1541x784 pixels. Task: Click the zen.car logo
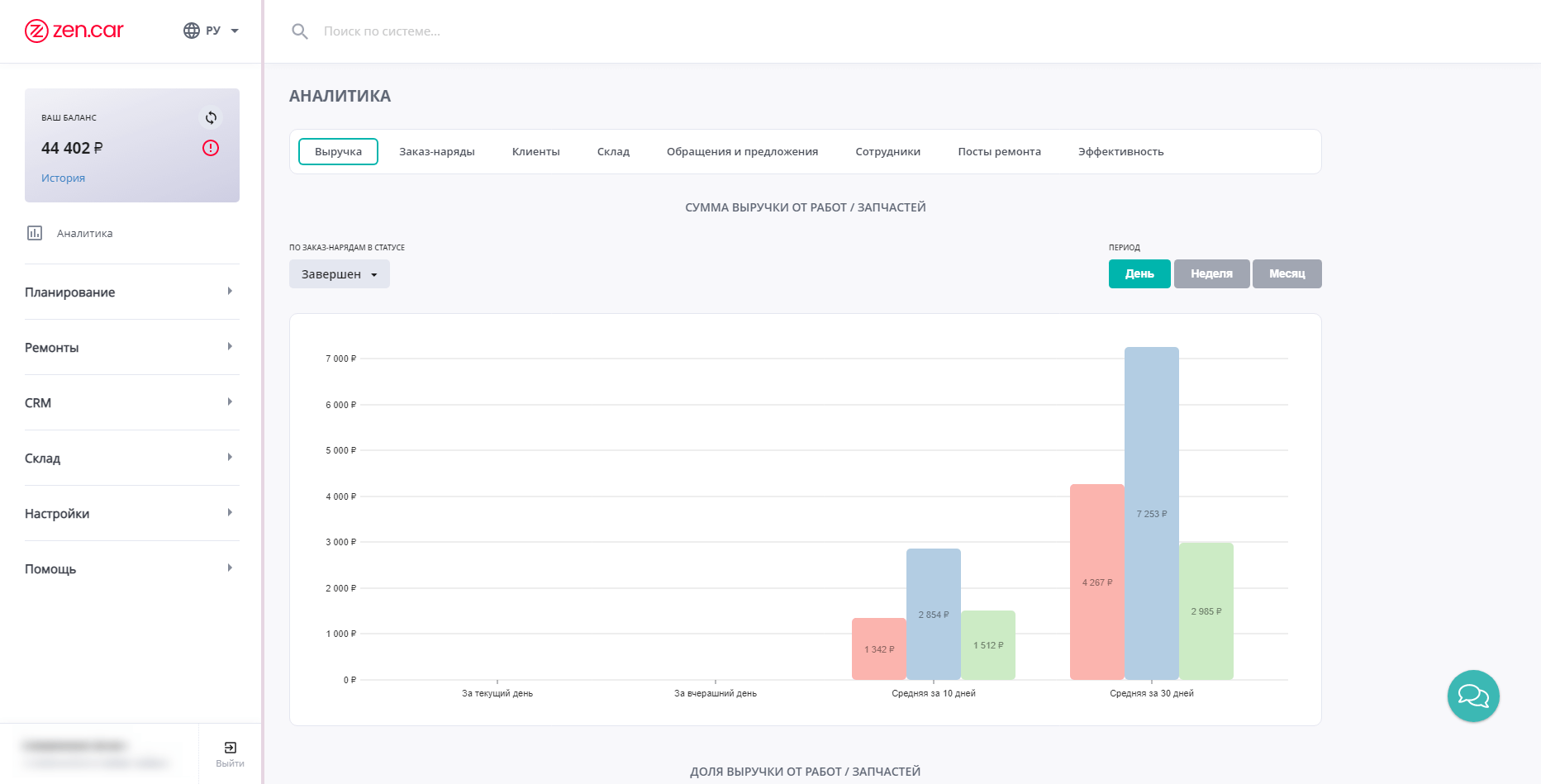click(74, 31)
